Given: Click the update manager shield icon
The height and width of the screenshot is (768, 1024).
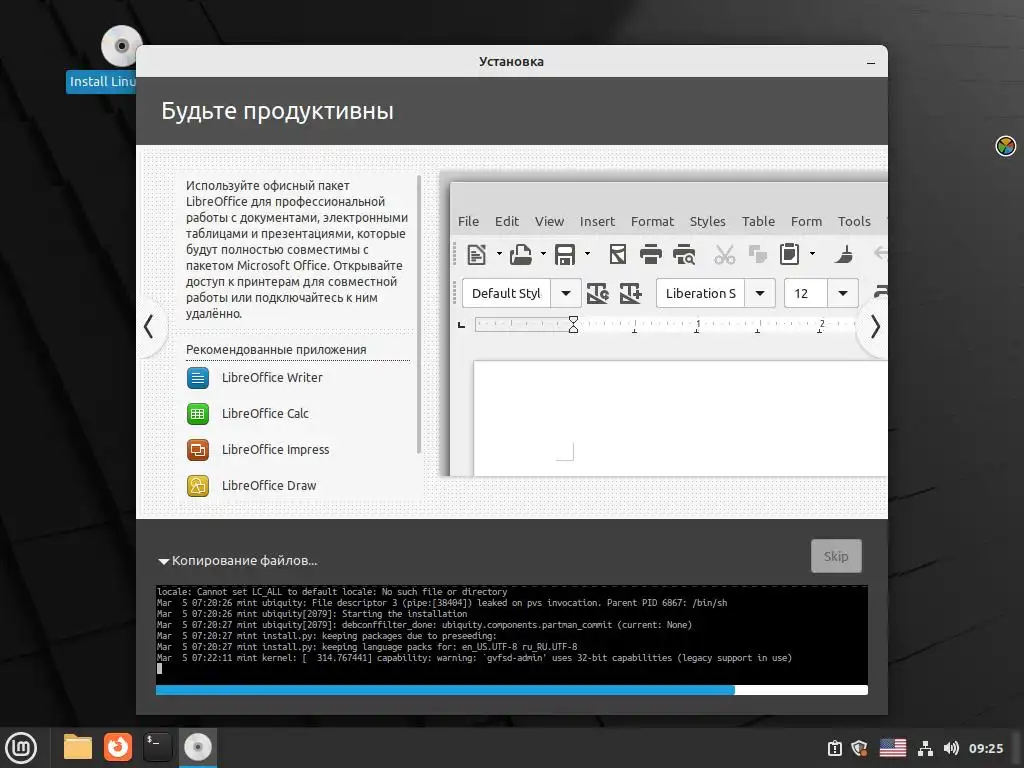Looking at the screenshot, I should [859, 748].
